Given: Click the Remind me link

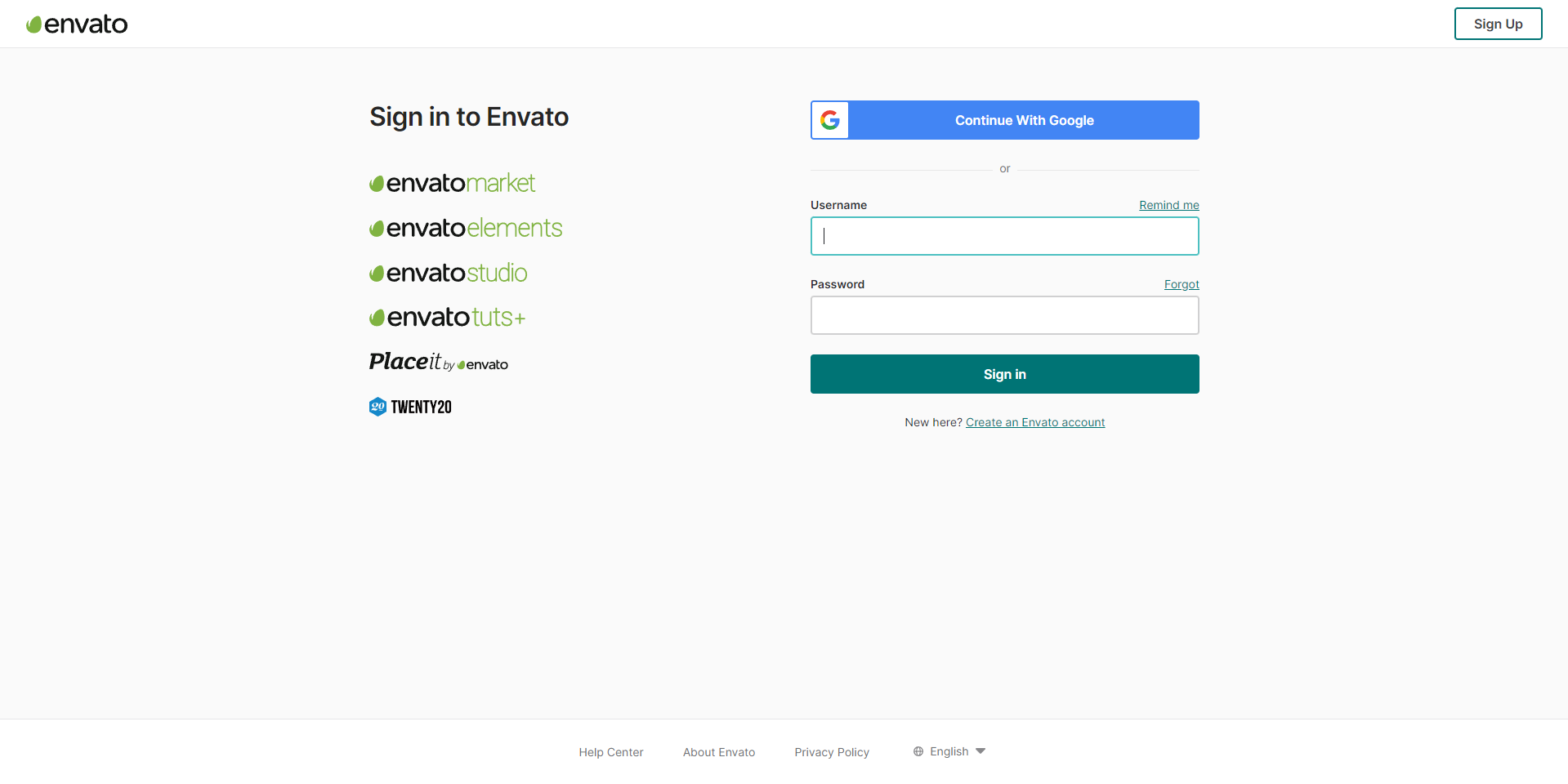Looking at the screenshot, I should pyautogui.click(x=1168, y=205).
